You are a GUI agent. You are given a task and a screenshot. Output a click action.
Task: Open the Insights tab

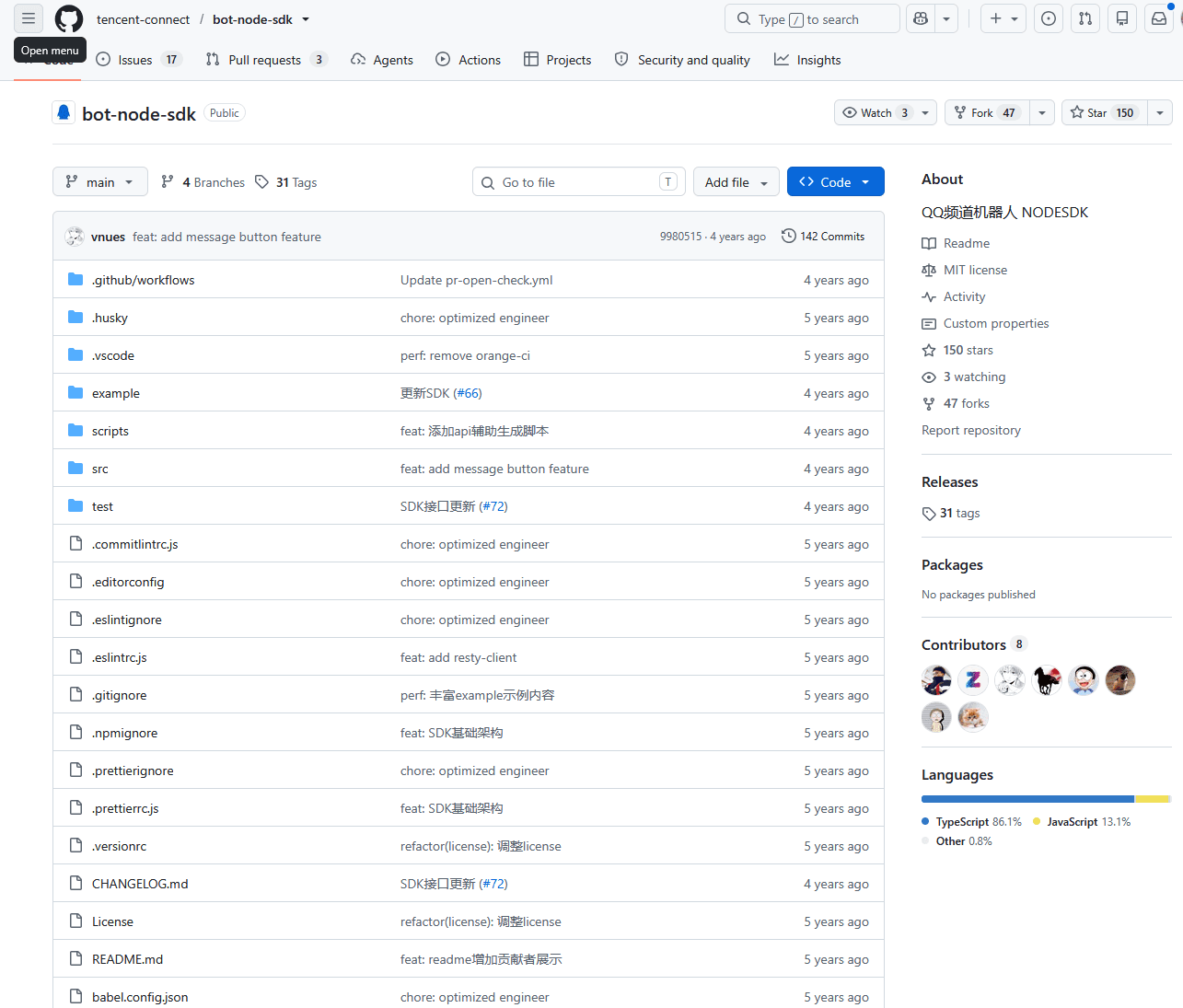coord(807,60)
